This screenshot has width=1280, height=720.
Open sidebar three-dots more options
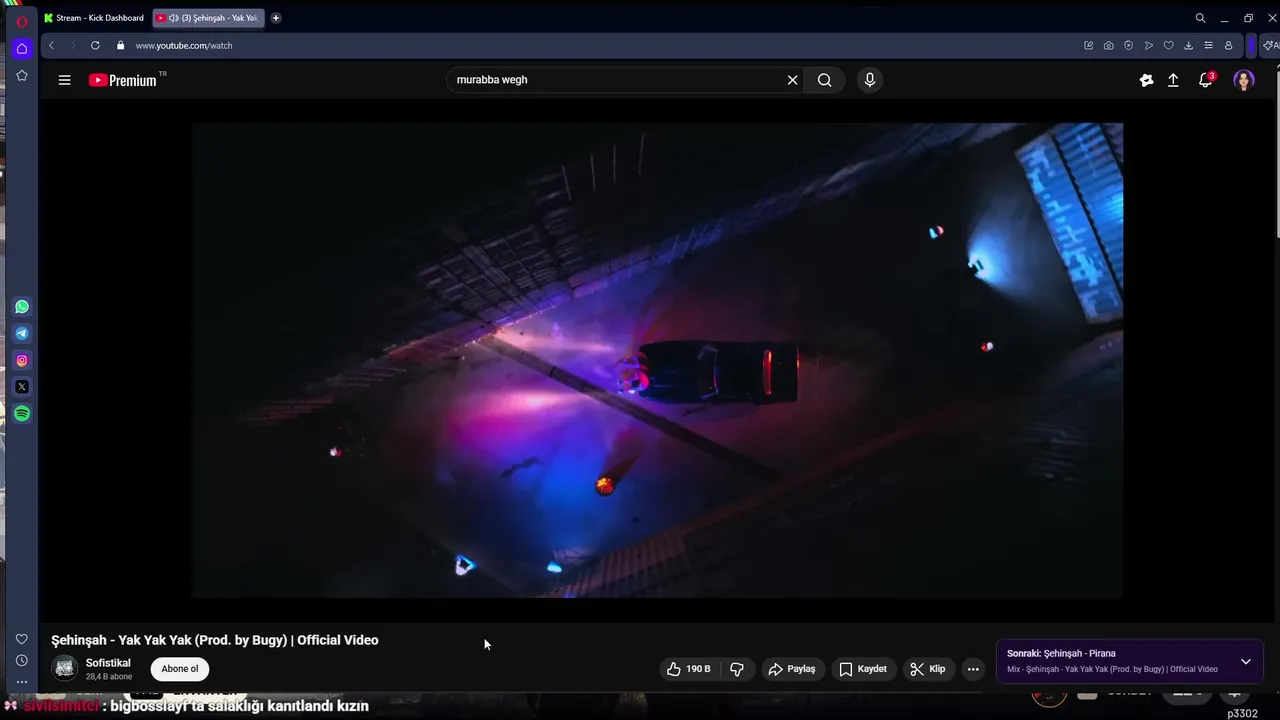coord(21,682)
